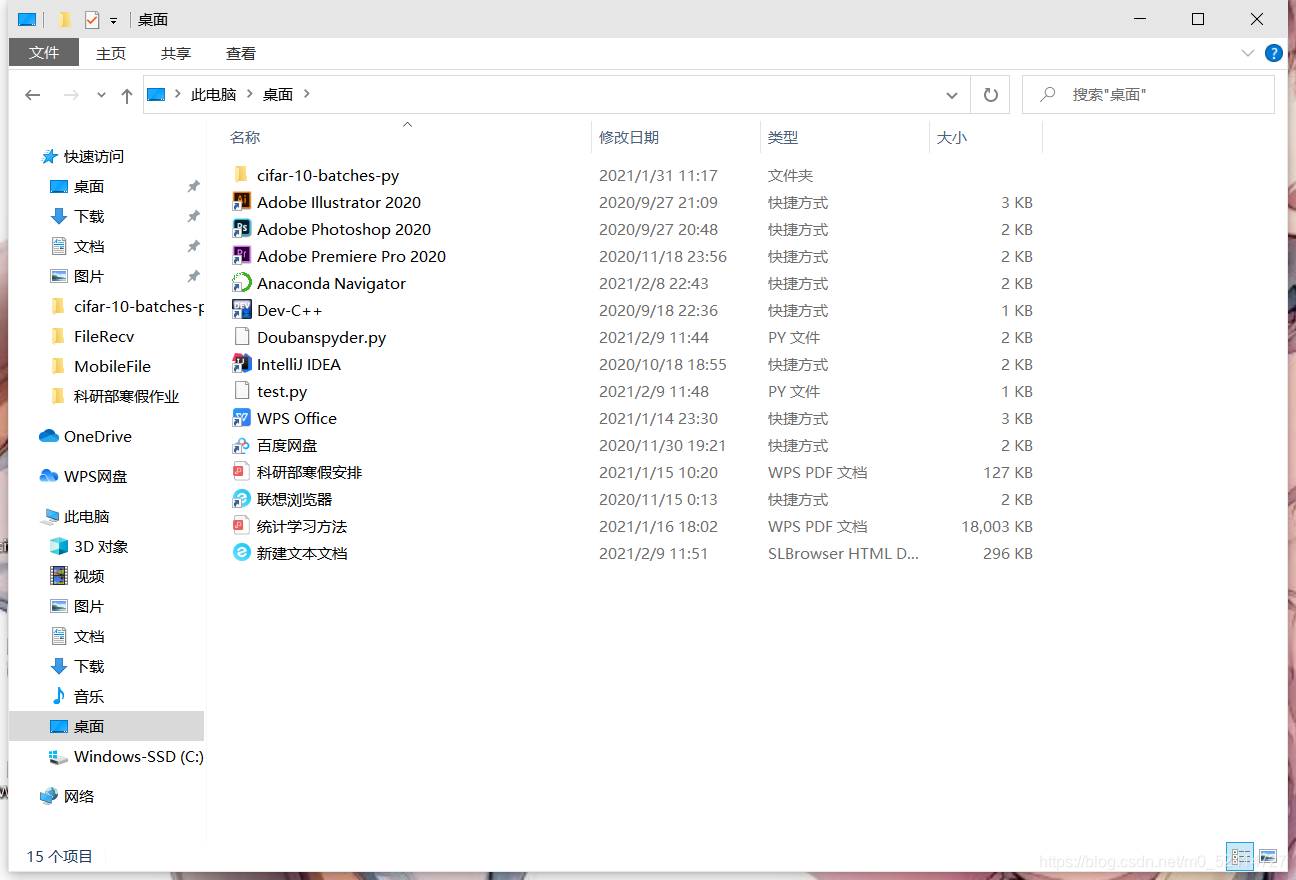The image size is (1296, 880).
Task: Expand the address bar history dropdown
Action: pos(951,94)
